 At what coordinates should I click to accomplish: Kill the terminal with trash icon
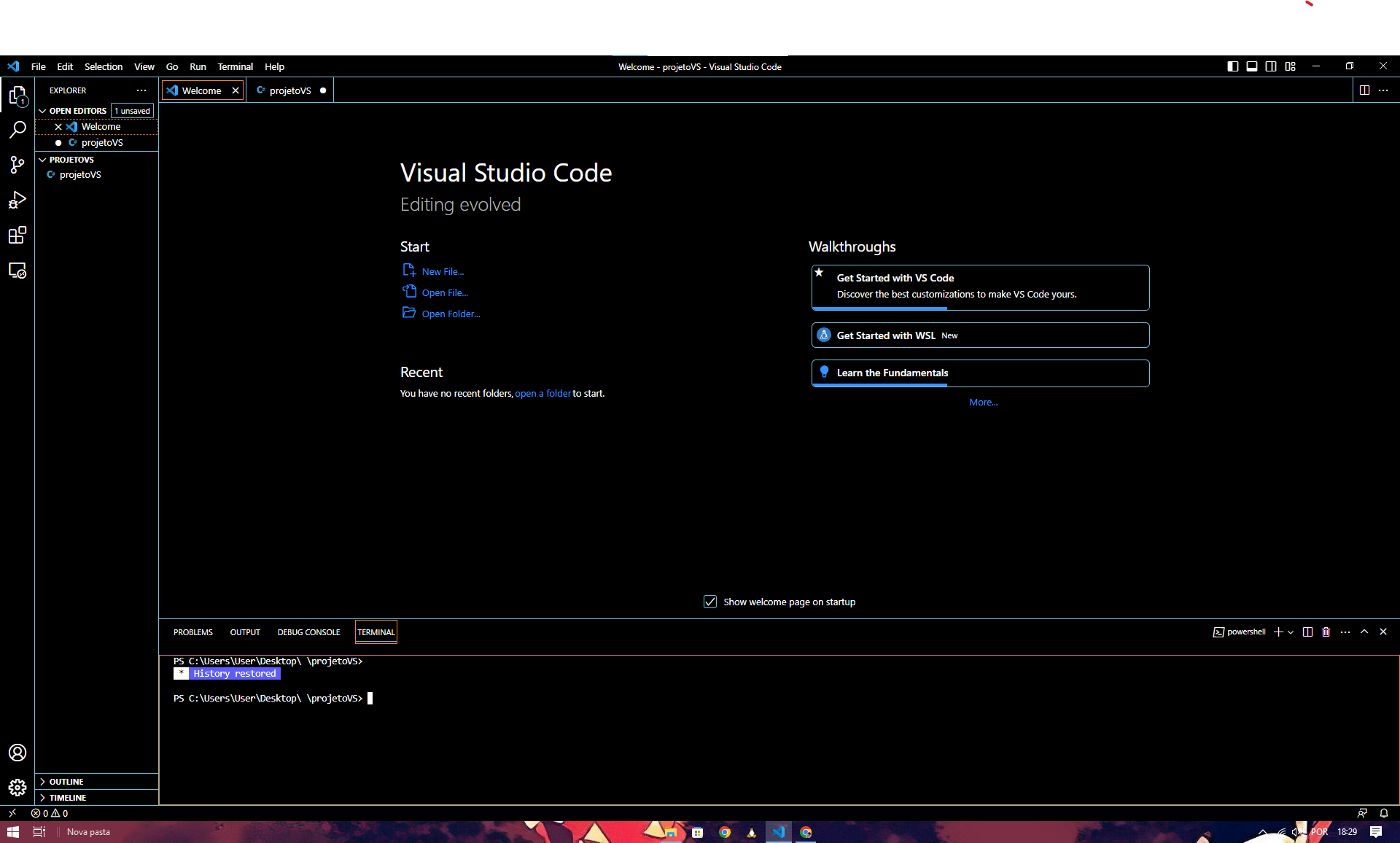pyautogui.click(x=1326, y=632)
